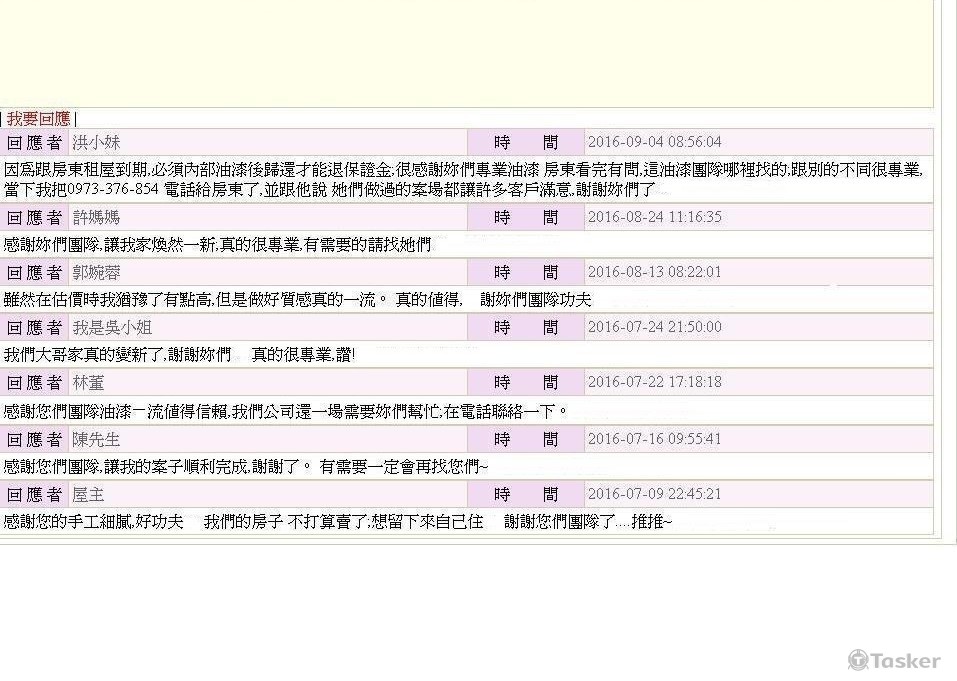
Task: Select responder name 許媽媽
Action: click(96, 217)
